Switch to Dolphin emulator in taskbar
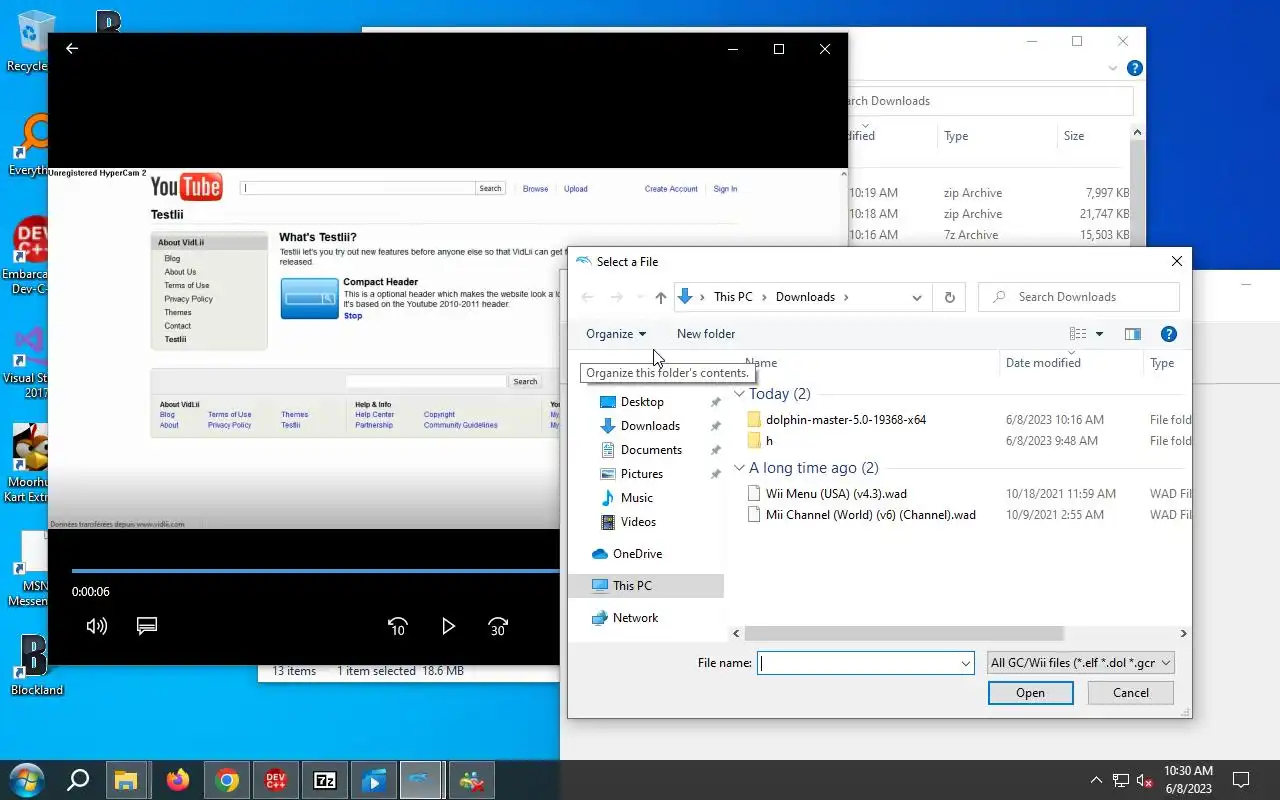 (x=421, y=780)
